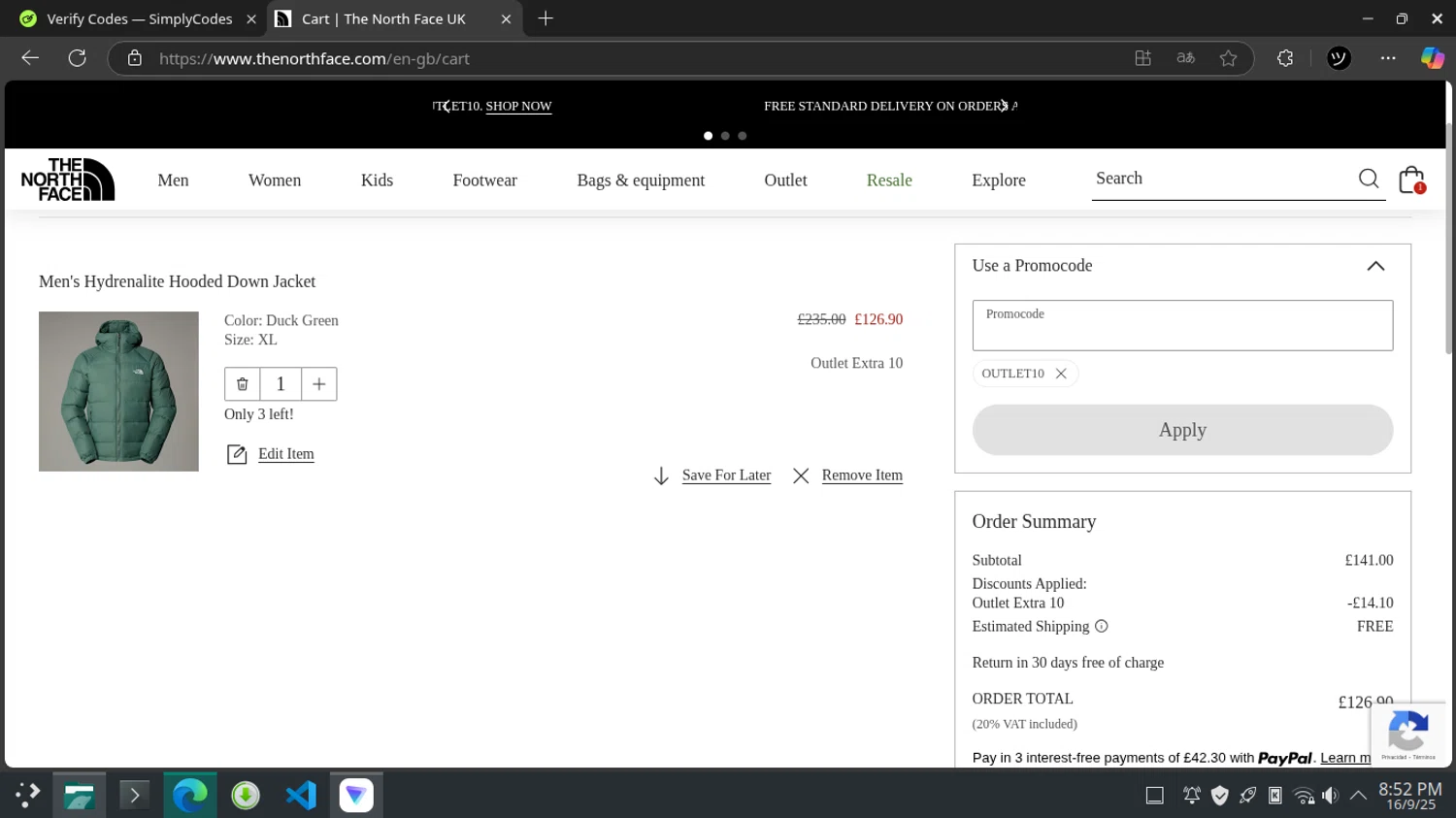Image resolution: width=1456 pixels, height=818 pixels.
Task: Delete item with the trash icon
Action: click(x=243, y=384)
